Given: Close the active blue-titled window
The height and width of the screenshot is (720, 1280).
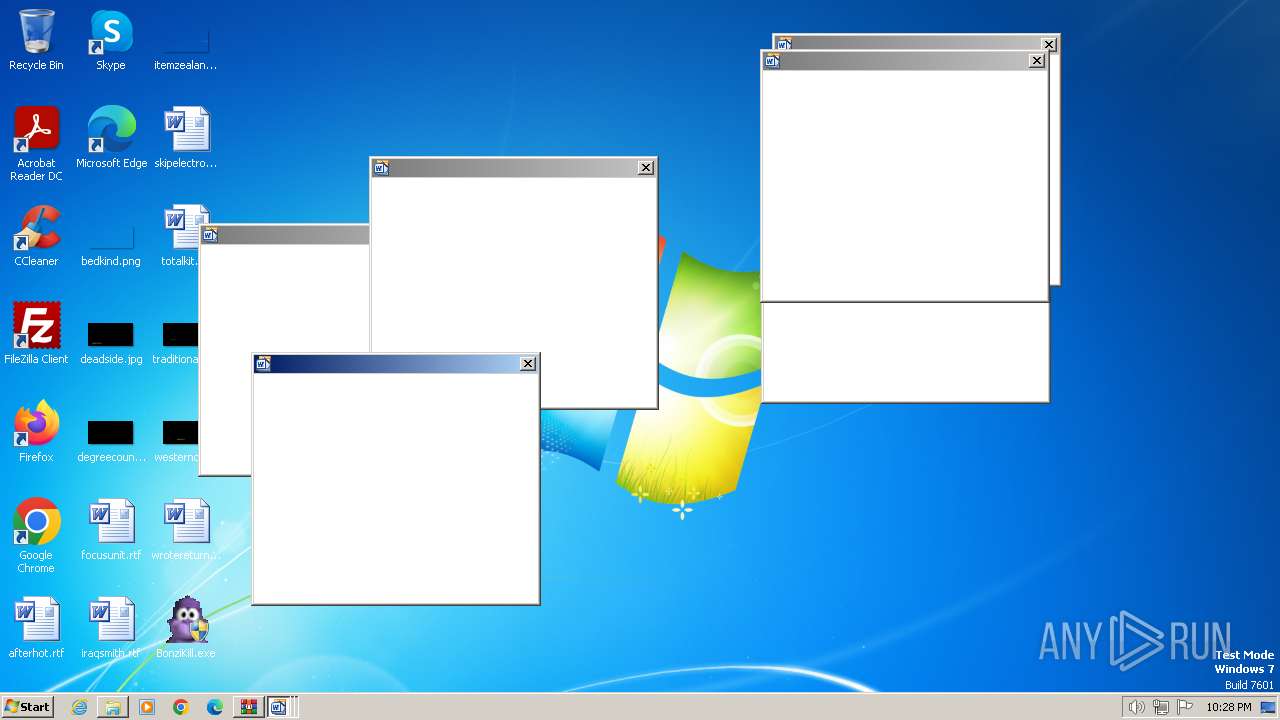Looking at the screenshot, I should (528, 364).
